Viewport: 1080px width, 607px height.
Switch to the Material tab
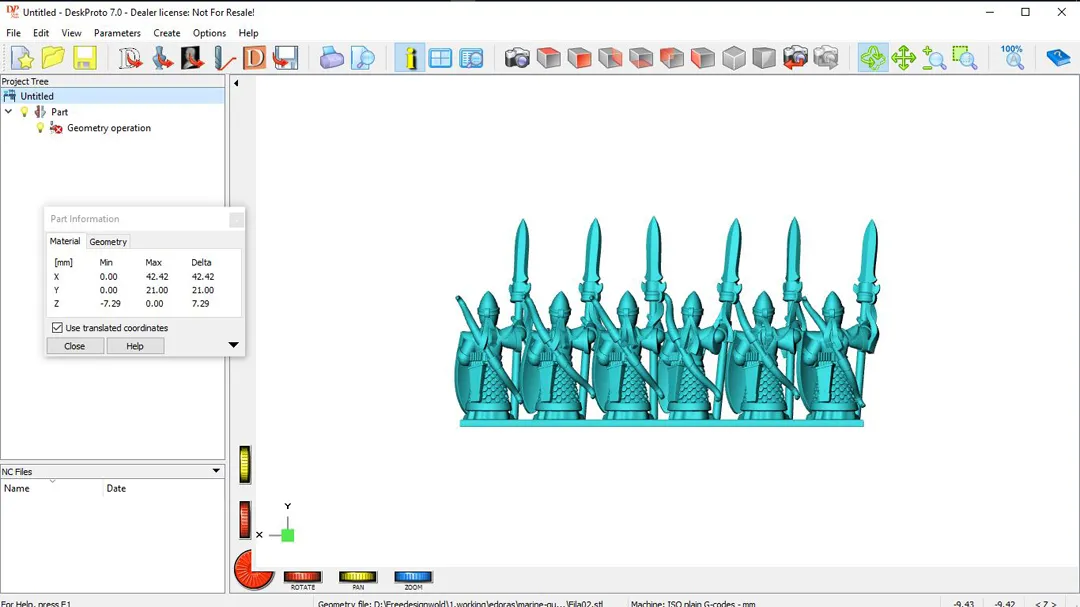pyautogui.click(x=65, y=241)
